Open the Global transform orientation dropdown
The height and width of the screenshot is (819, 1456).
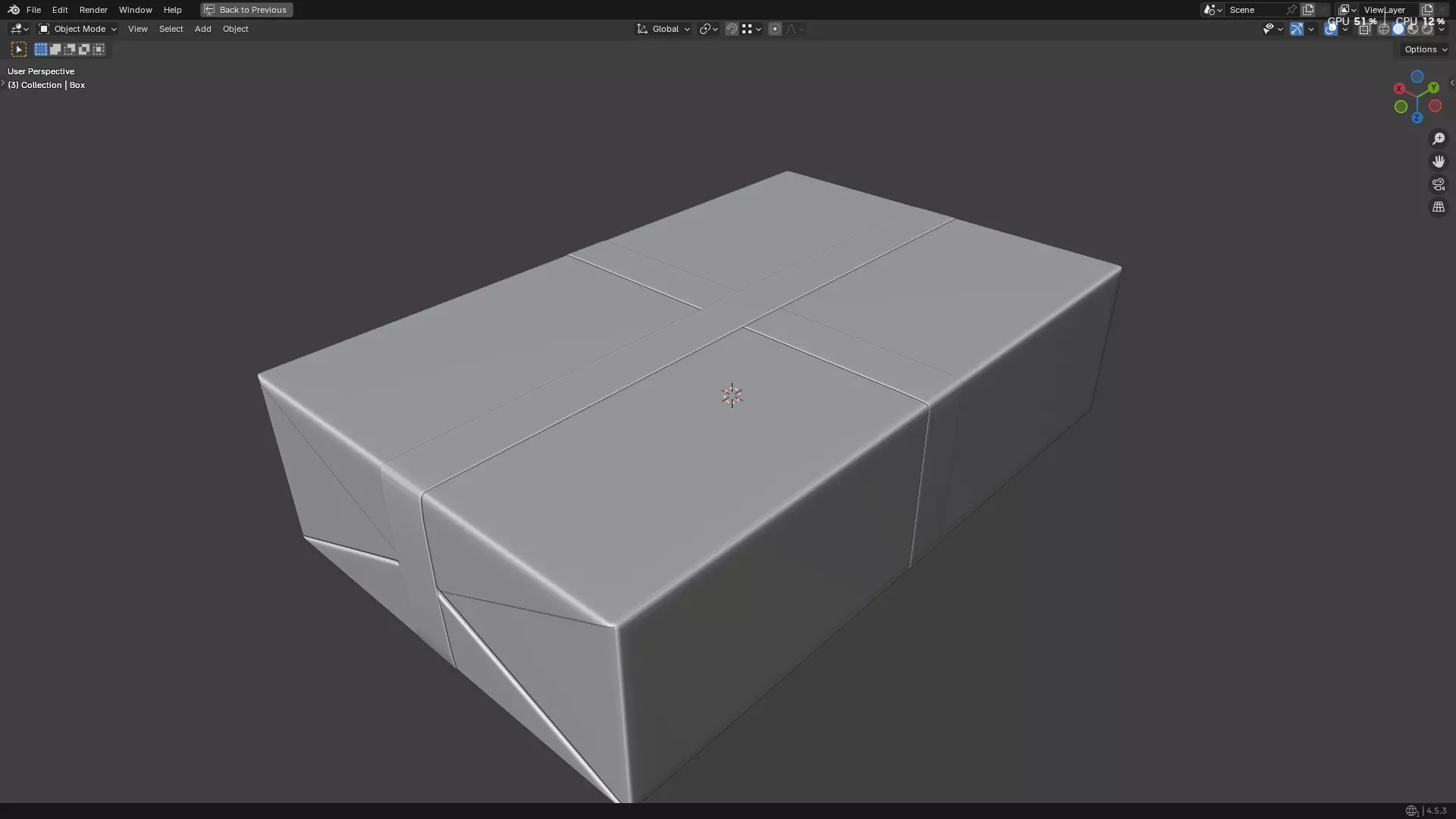(x=664, y=29)
